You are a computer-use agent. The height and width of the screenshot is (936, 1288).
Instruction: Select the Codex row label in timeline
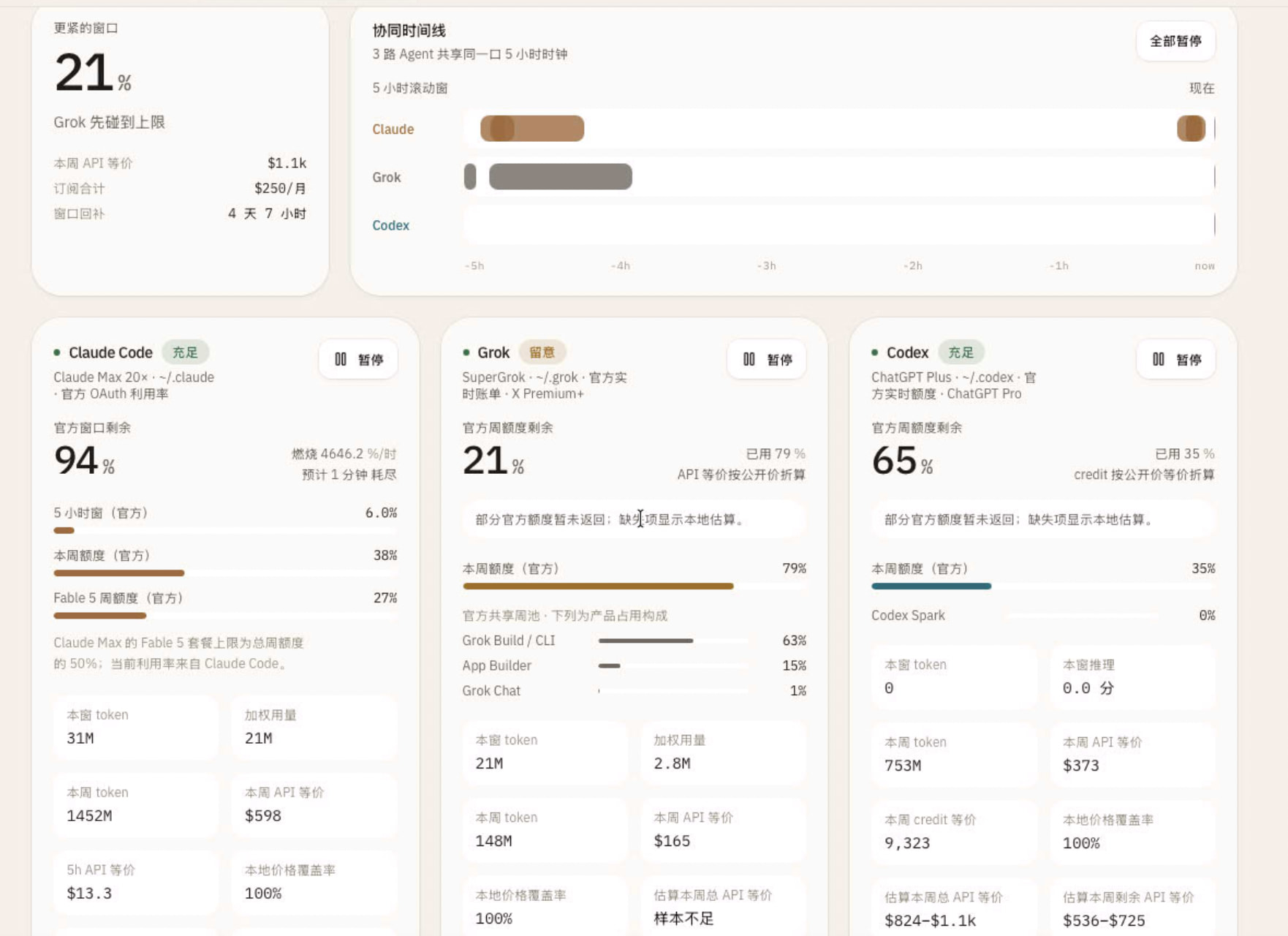click(391, 225)
